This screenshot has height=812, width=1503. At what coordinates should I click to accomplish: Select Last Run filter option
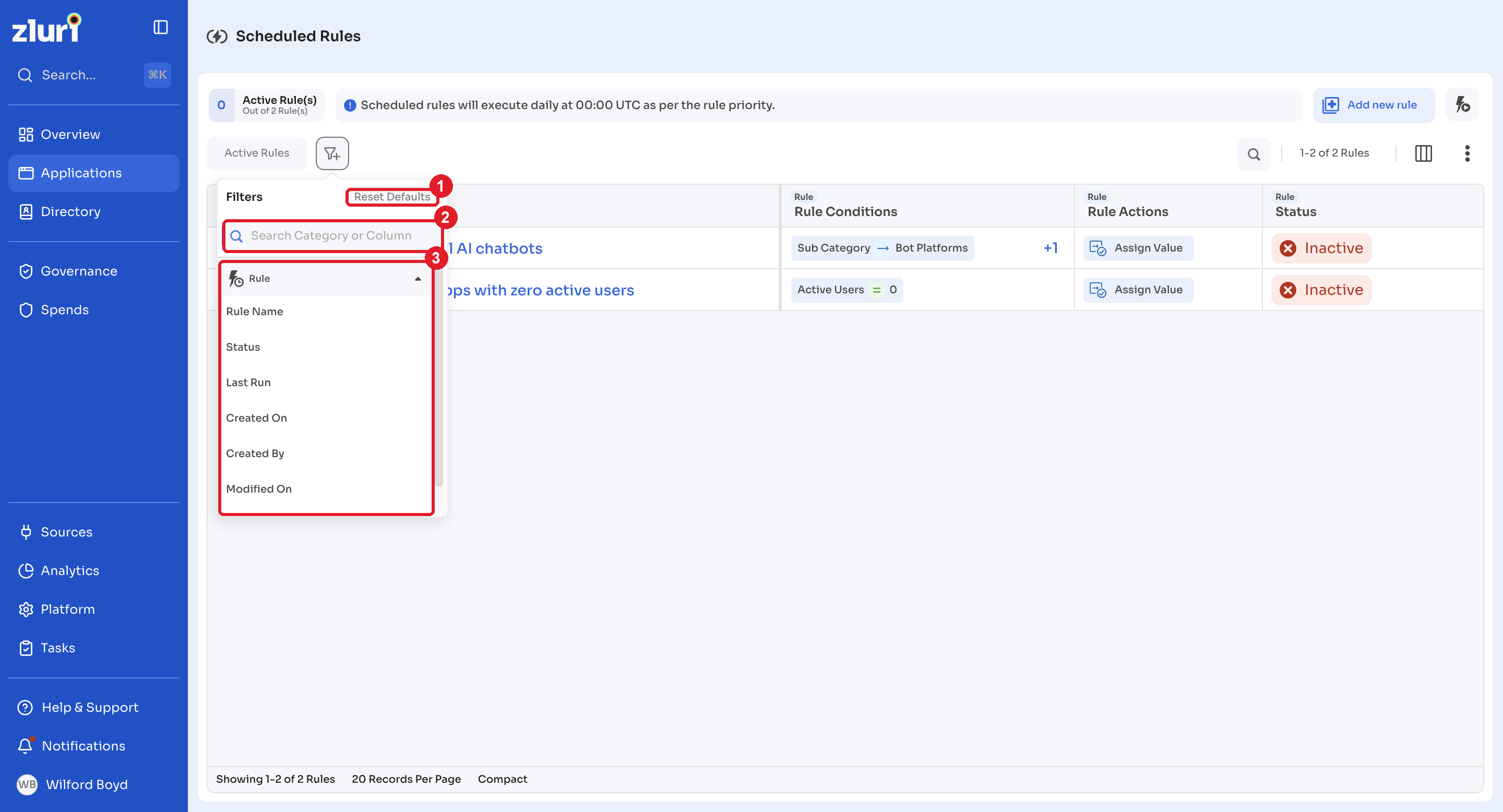[325, 383]
